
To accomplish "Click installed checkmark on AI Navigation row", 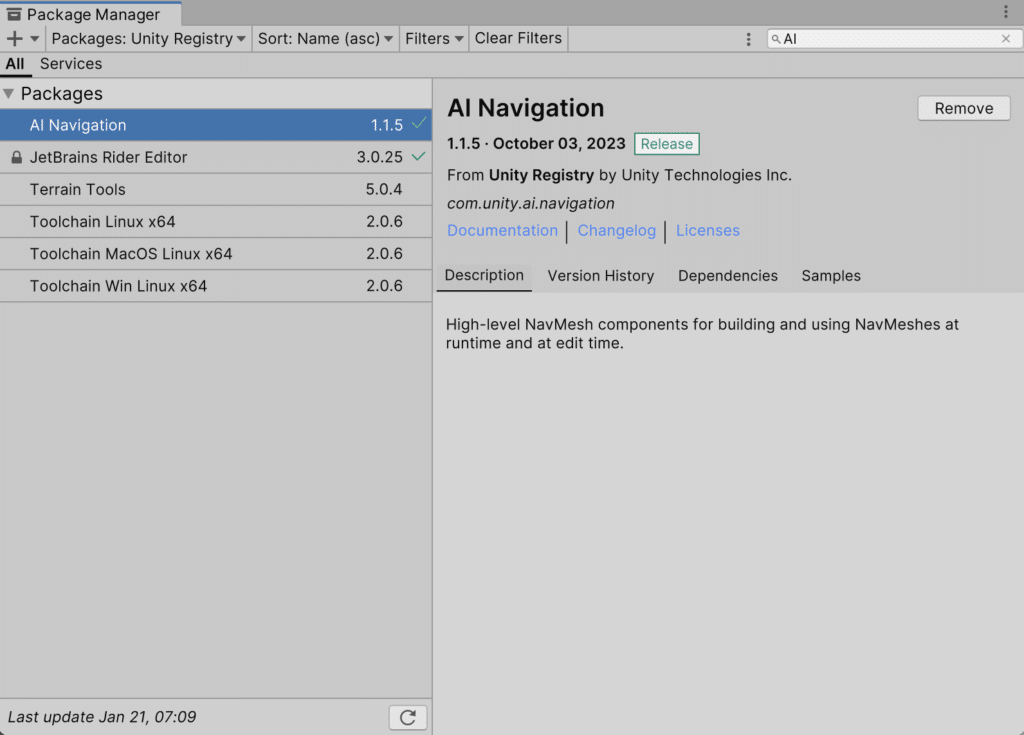I will pyautogui.click(x=419, y=124).
